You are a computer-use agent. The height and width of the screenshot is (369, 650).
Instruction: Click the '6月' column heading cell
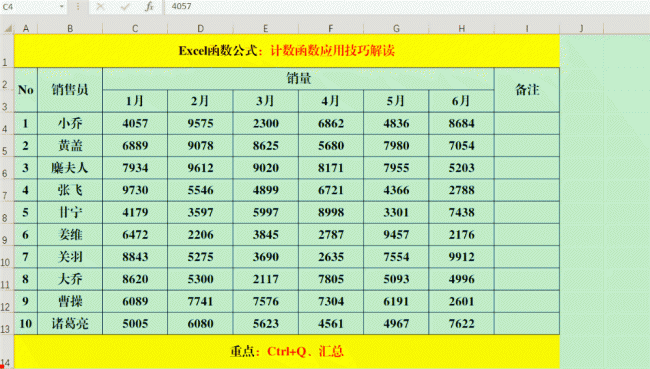461,101
